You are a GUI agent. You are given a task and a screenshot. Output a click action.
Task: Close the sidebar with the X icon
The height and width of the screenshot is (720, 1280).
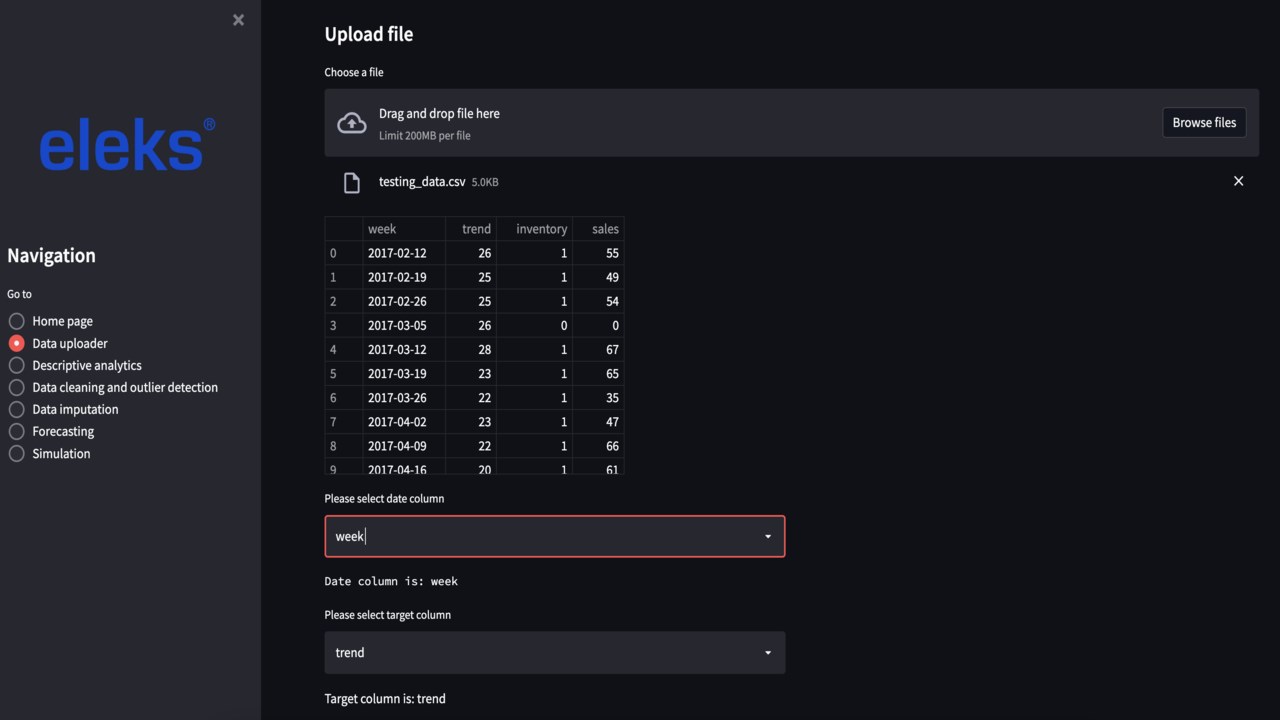(238, 20)
